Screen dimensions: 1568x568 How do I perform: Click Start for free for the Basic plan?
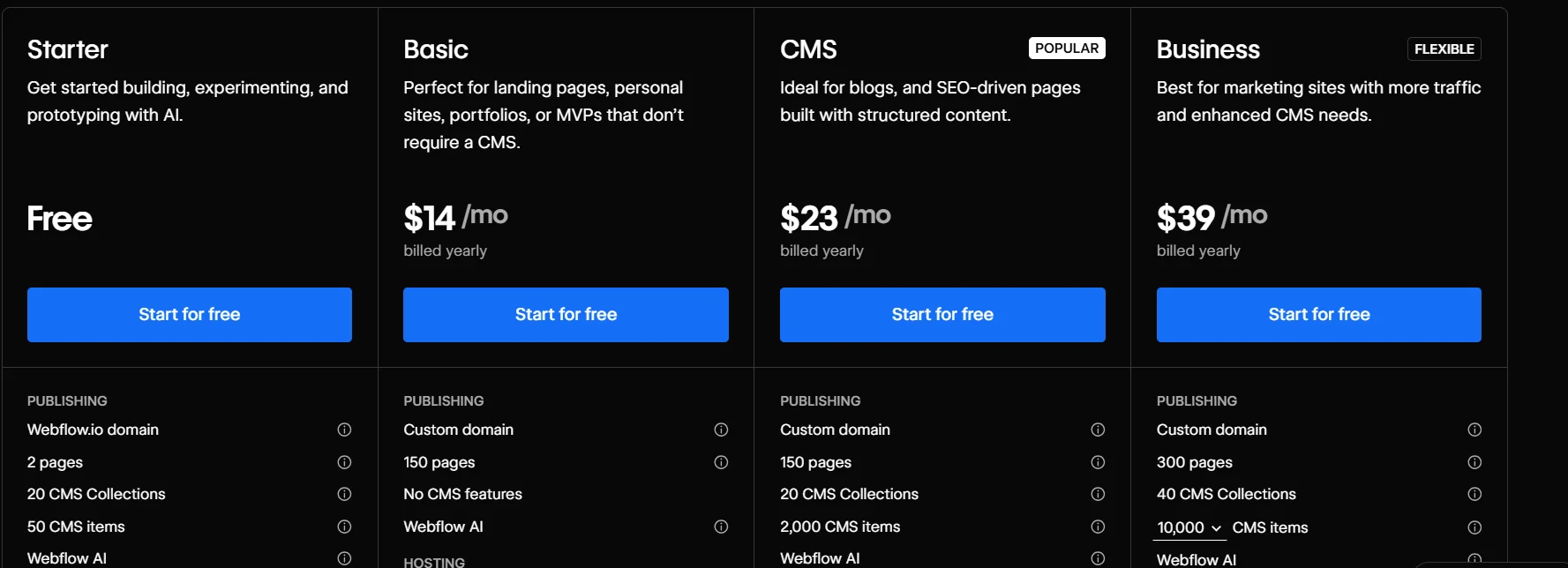(x=565, y=314)
